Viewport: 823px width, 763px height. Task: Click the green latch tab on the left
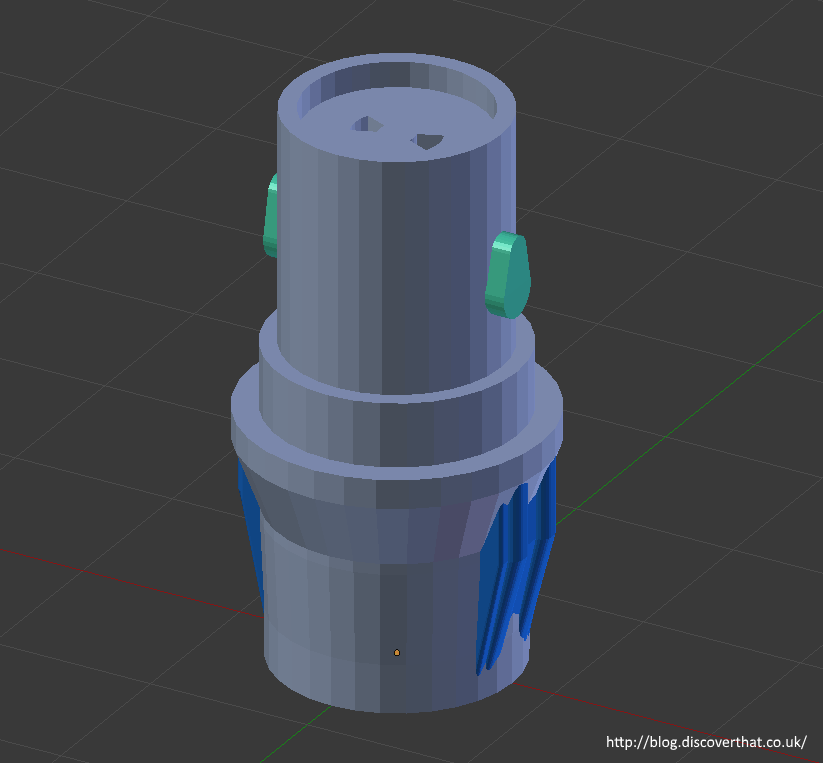click(x=270, y=212)
